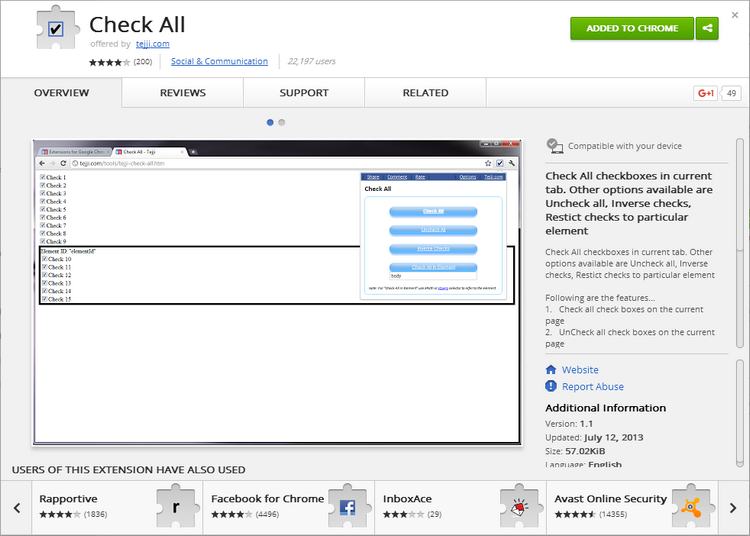Click the G+1 button
The height and width of the screenshot is (536, 750).
pos(705,93)
